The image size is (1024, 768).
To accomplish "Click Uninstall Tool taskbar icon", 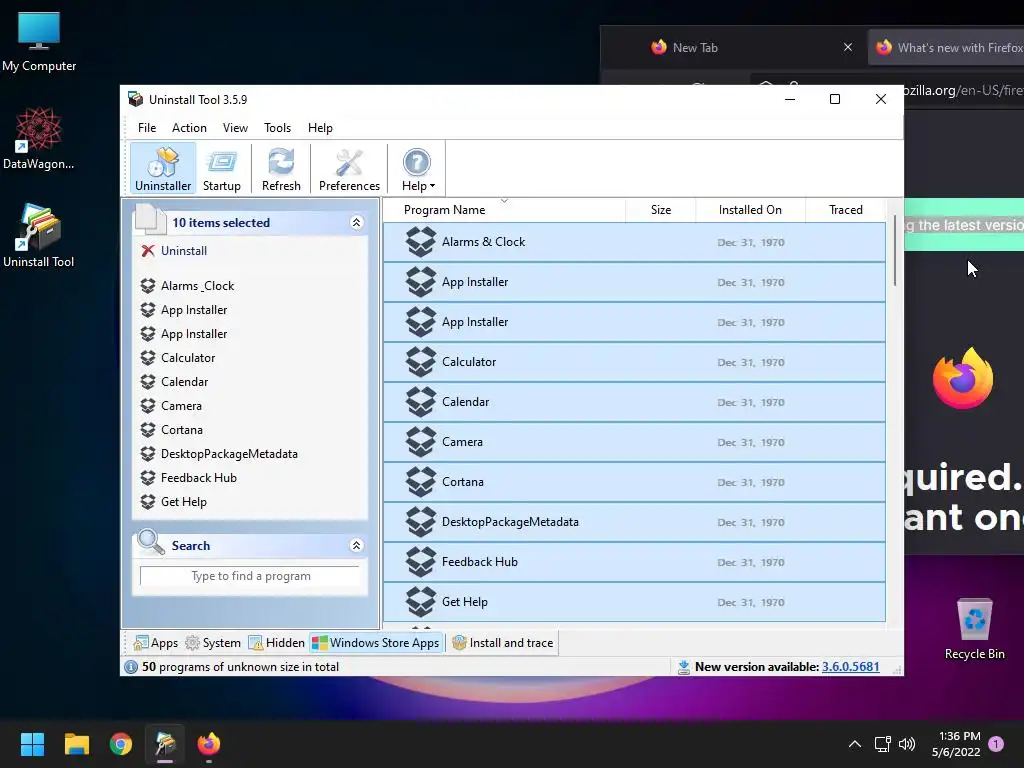I will [165, 744].
